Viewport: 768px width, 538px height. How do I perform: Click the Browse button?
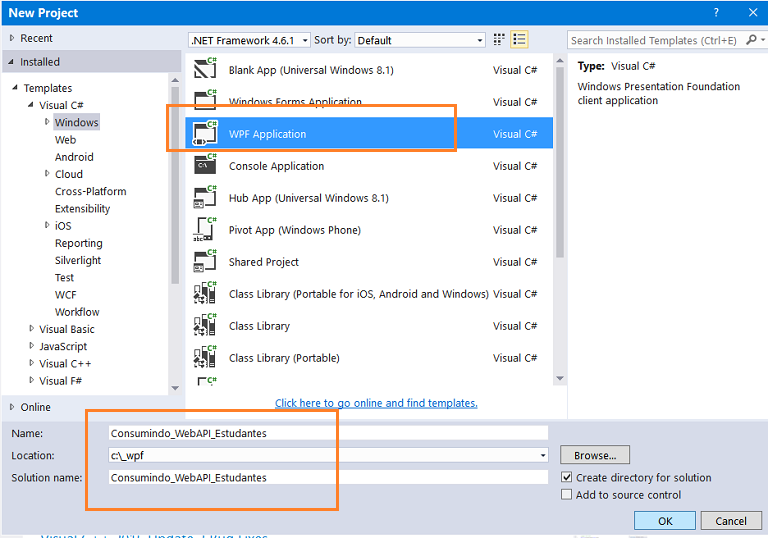pos(594,455)
